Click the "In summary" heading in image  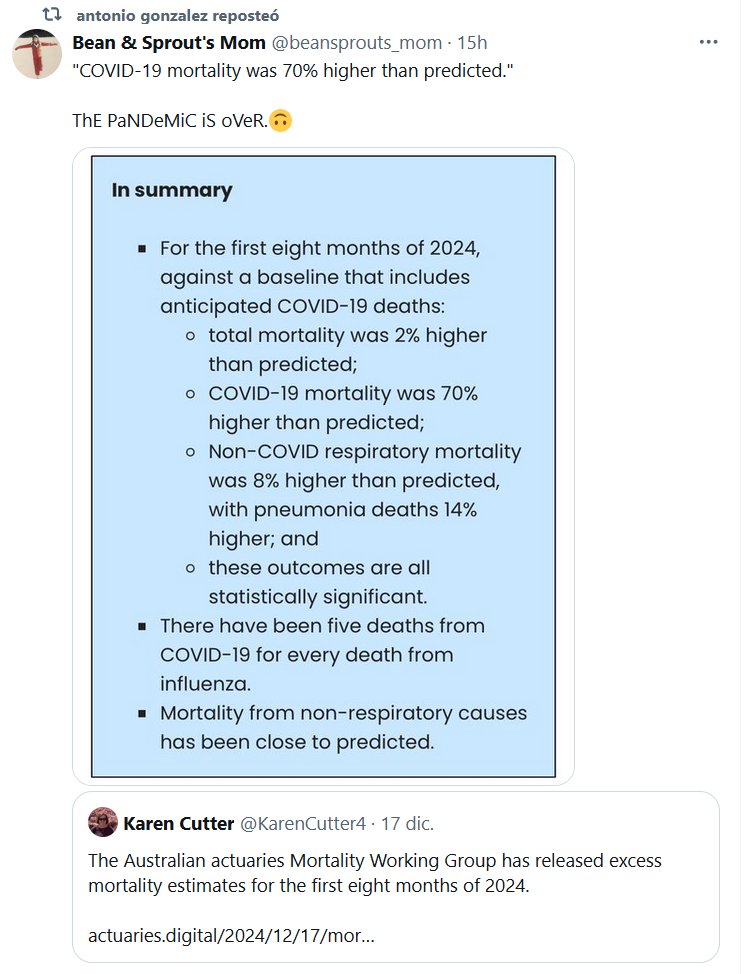[172, 190]
